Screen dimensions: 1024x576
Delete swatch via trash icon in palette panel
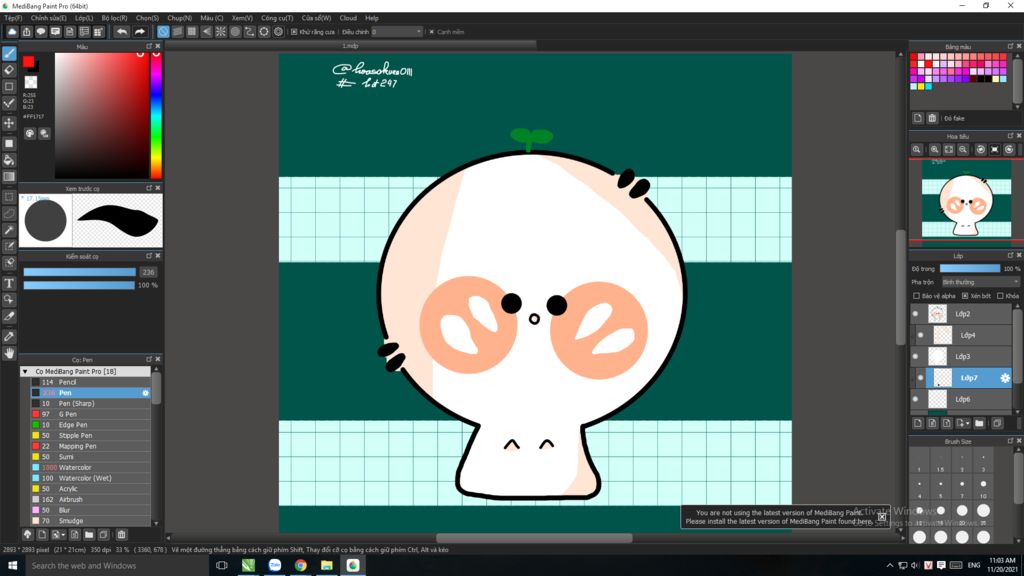click(932, 118)
